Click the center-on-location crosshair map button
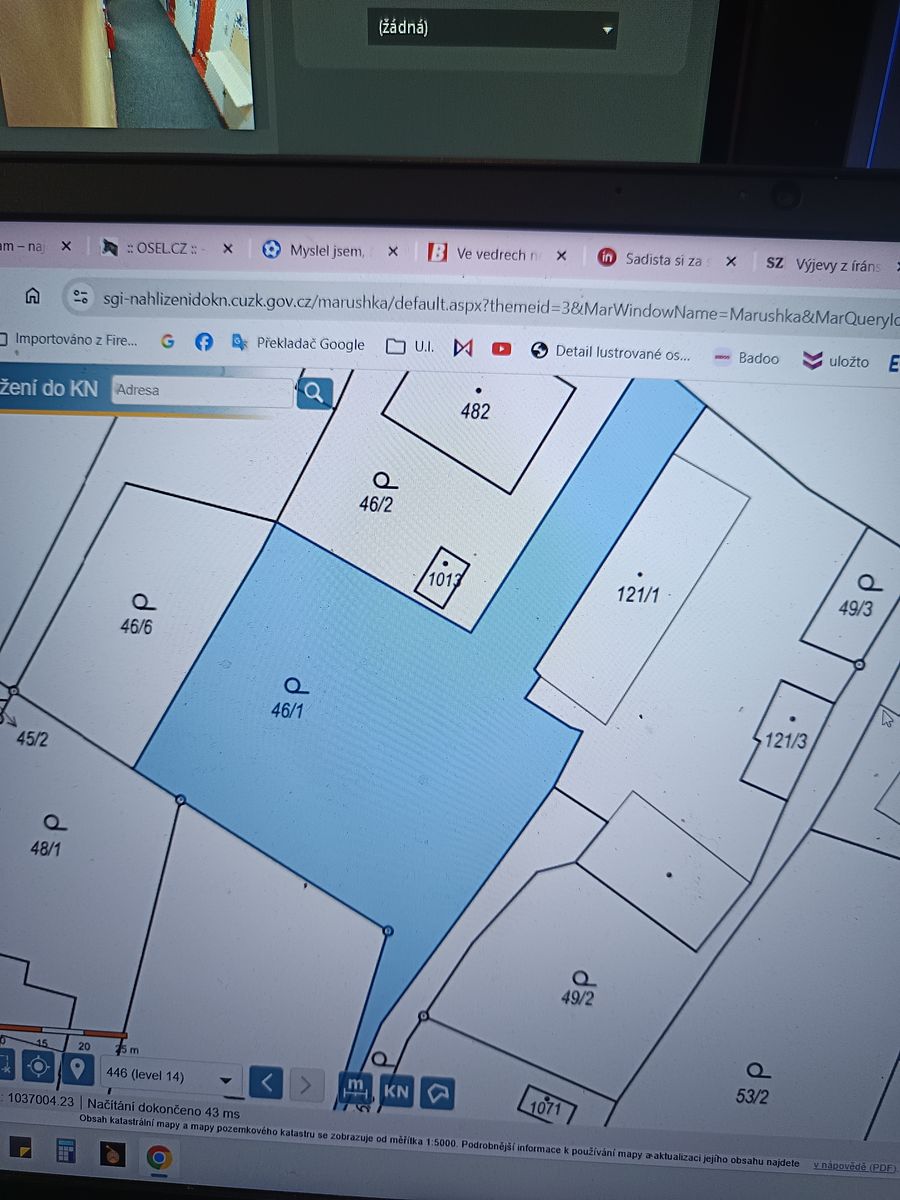 38,1066
